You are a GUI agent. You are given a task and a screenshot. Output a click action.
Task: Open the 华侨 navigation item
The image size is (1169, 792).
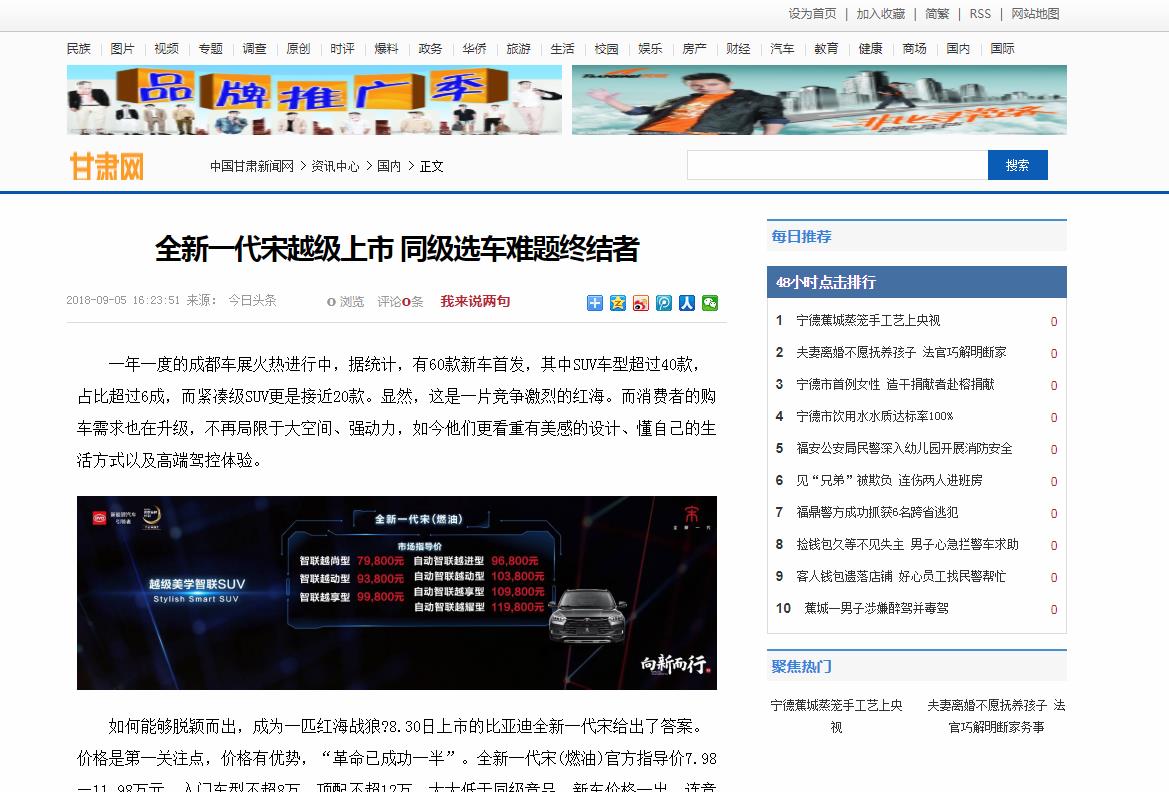474,48
